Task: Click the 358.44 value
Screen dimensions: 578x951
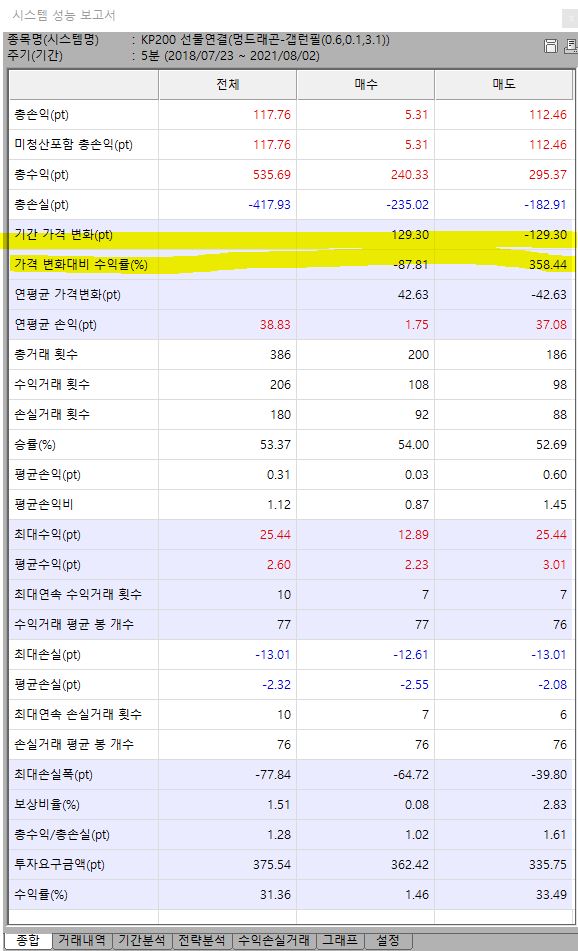Action: [548, 265]
